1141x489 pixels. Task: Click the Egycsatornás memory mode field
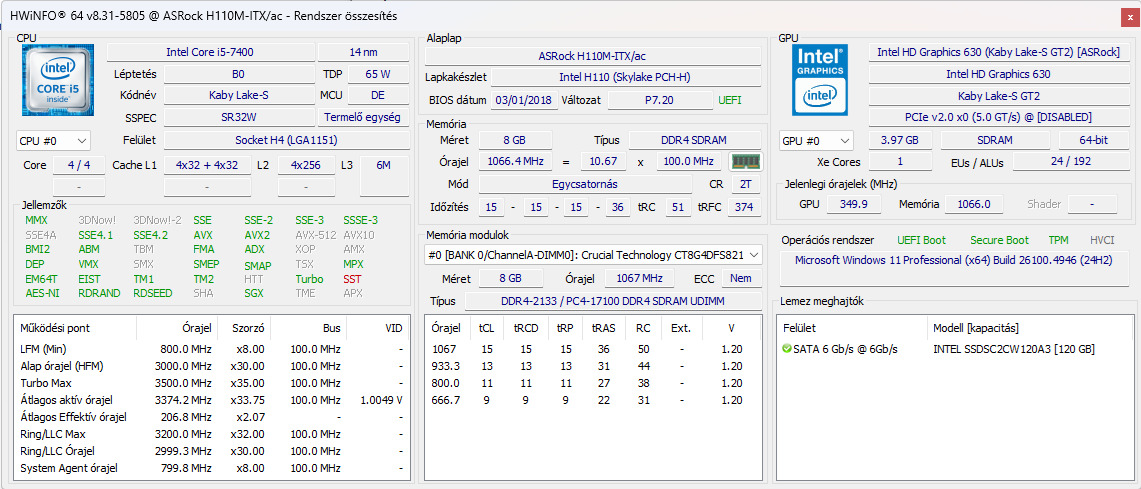(x=586, y=184)
